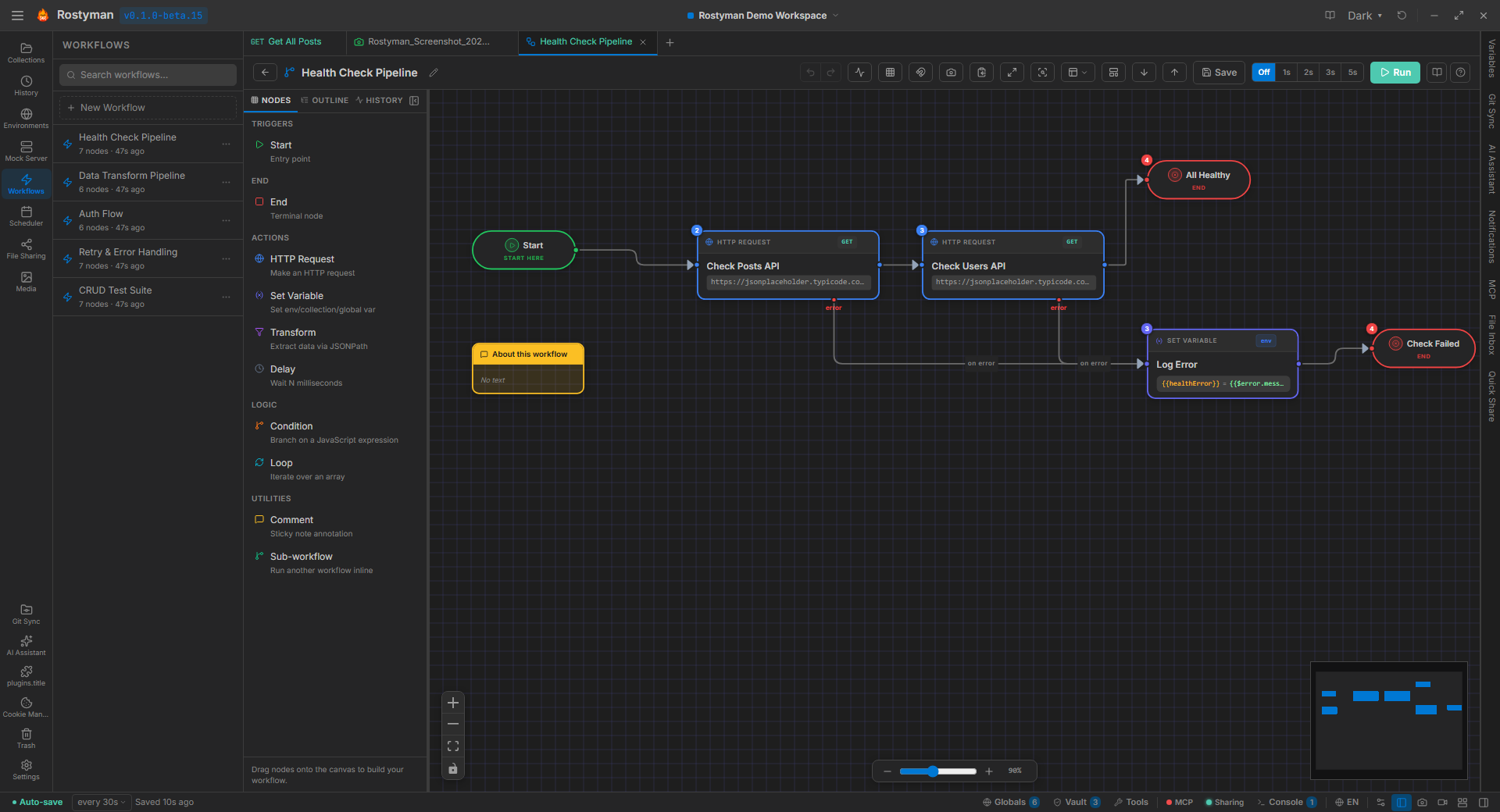Set auto-run interval to Off

[1263, 73]
